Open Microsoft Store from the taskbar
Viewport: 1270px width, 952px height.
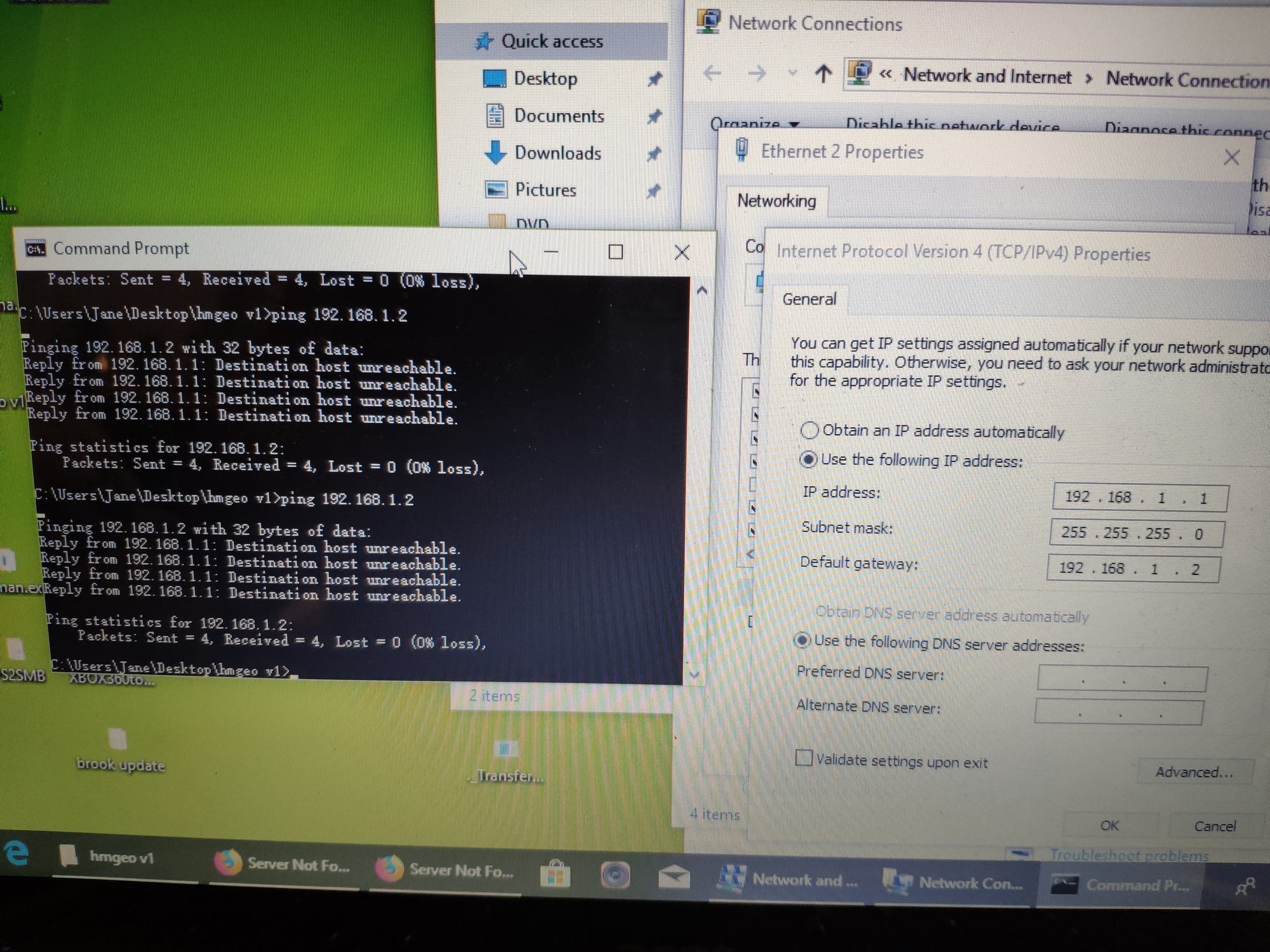[x=555, y=875]
